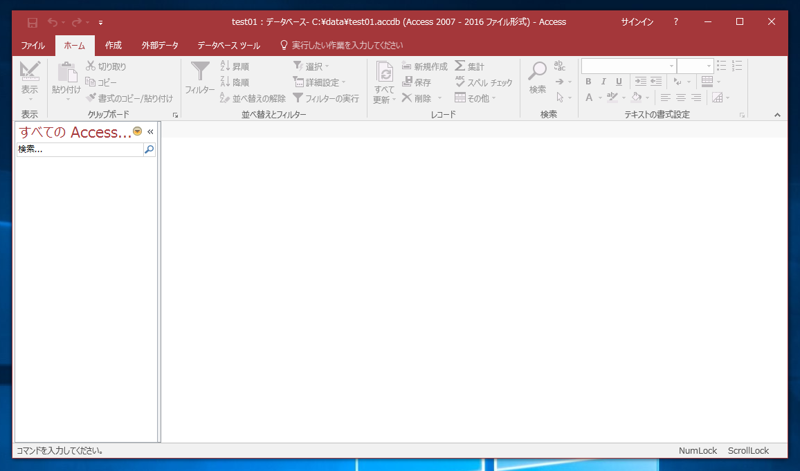The width and height of the screenshot is (800, 471).
Task: Open the データベース ツール tab
Action: [229, 45]
